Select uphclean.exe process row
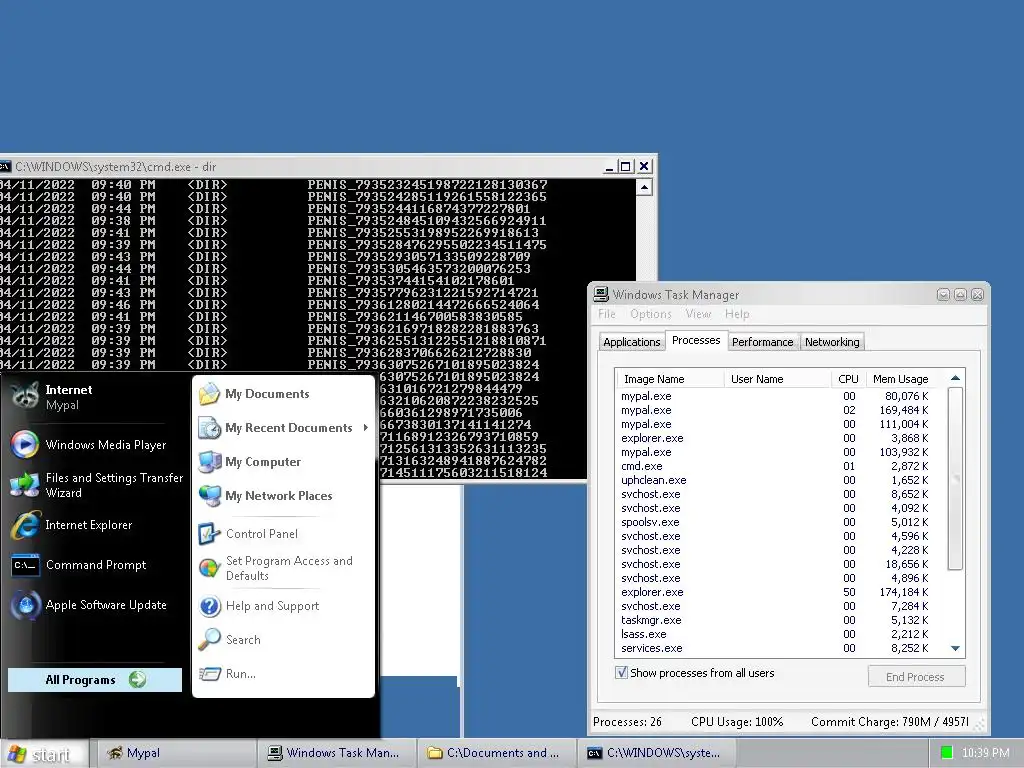Image resolution: width=1024 pixels, height=768 pixels. (780, 480)
